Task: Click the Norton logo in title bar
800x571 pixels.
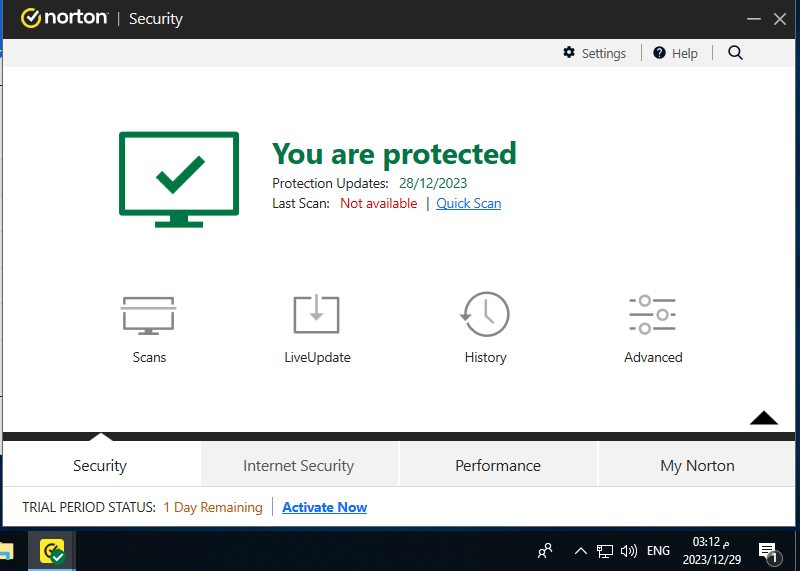Action: coord(64,18)
